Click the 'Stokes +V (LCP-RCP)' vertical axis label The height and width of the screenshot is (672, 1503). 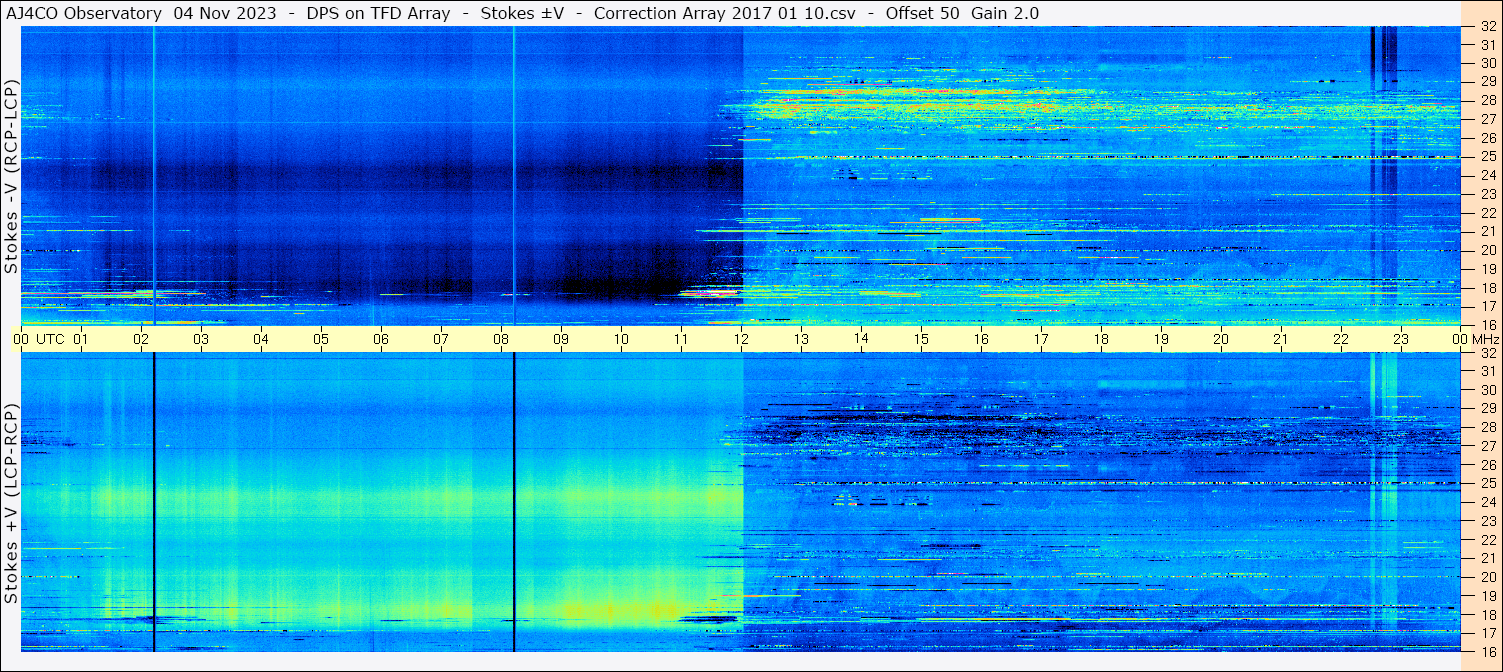(11, 505)
